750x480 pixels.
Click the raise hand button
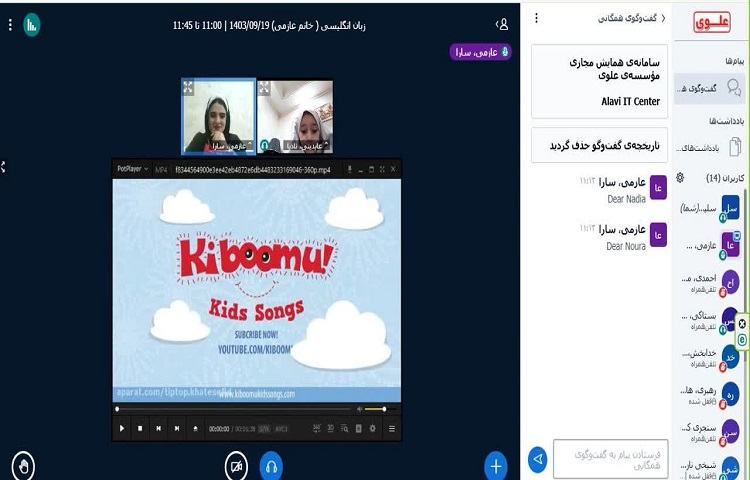coord(23,466)
